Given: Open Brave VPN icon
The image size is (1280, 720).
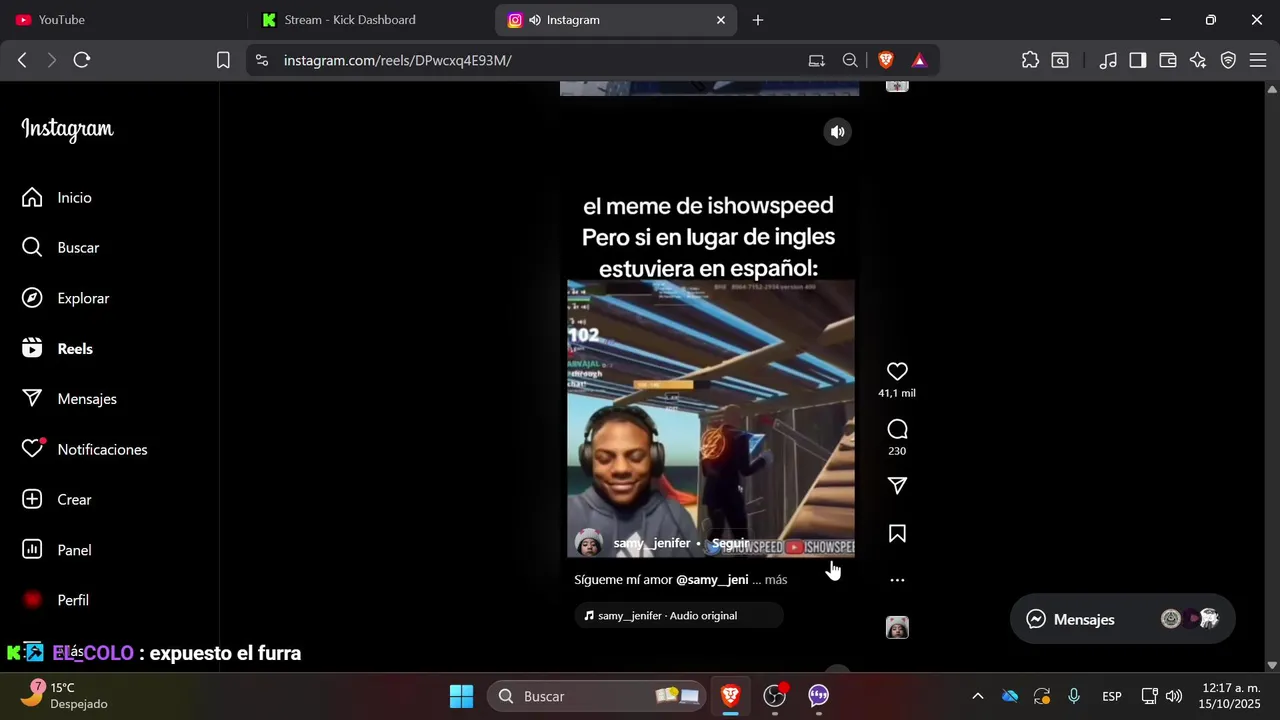Looking at the screenshot, I should tap(1228, 60).
